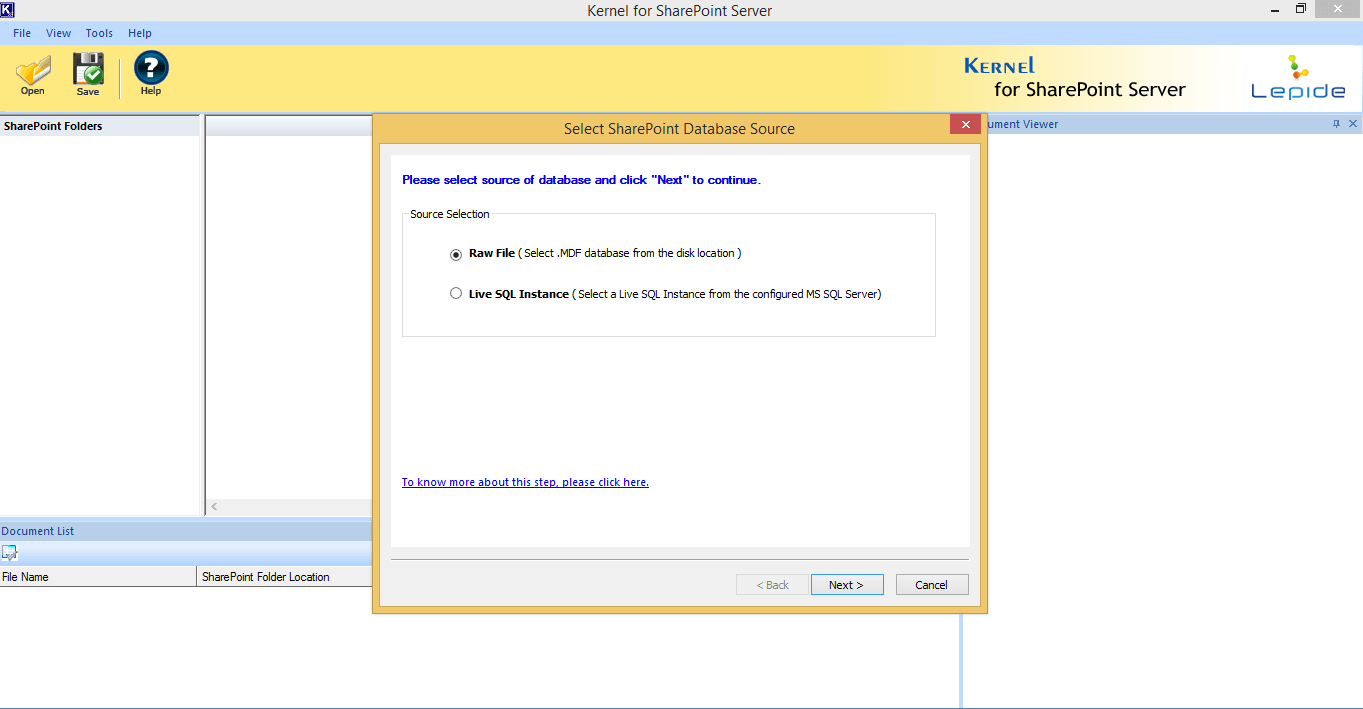1363x709 pixels.
Task: Click the Document List toolbar icon
Action: pyautogui.click(x=10, y=553)
